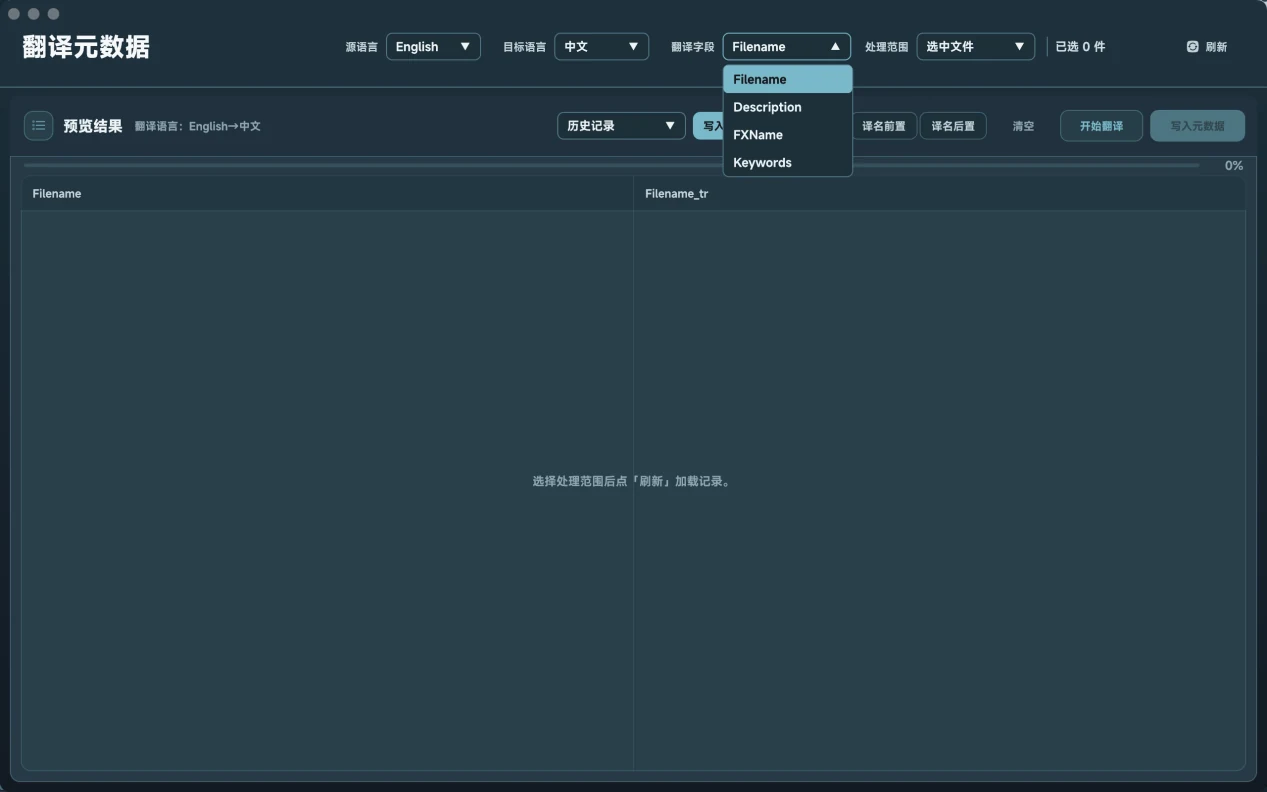The width and height of the screenshot is (1267, 792).
Task: Click the 译名后置 button
Action: click(953, 126)
